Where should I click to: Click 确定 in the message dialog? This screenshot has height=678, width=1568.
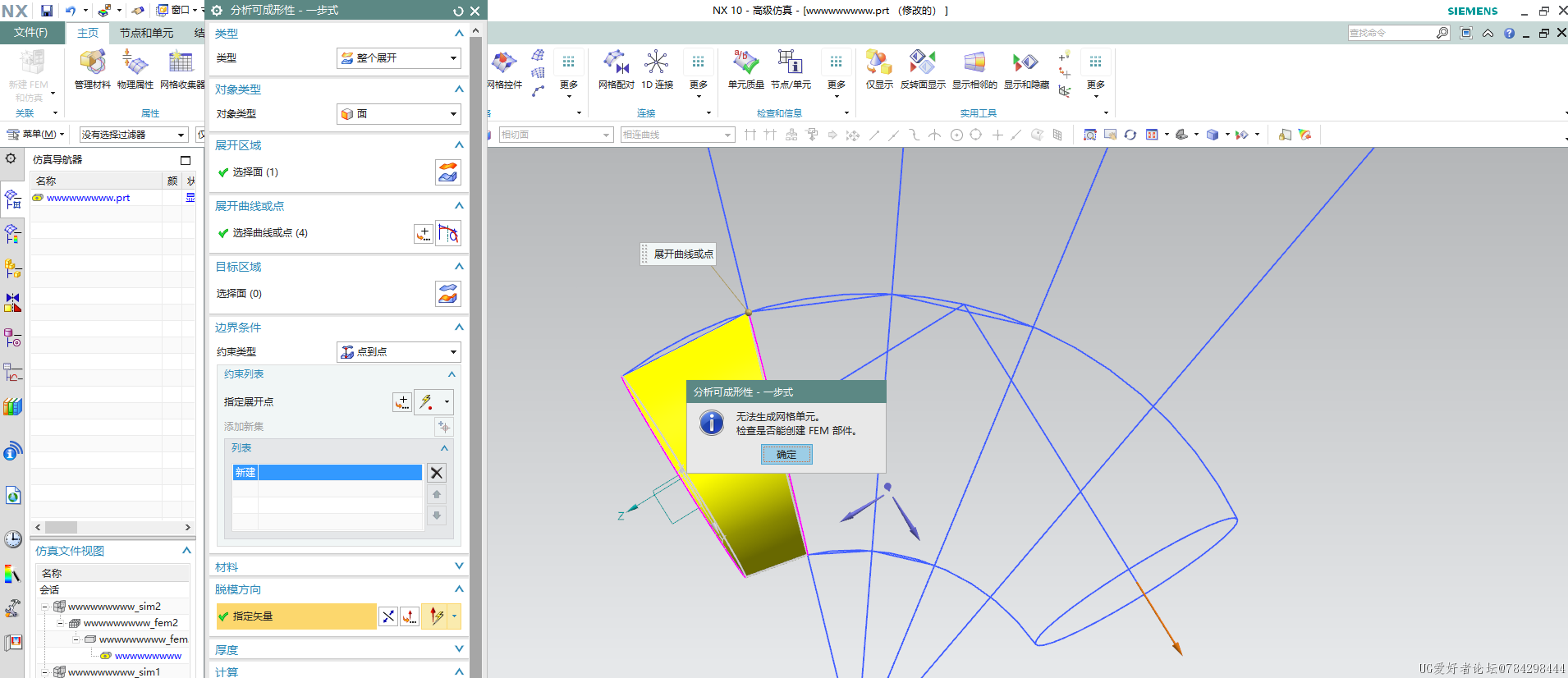point(786,455)
